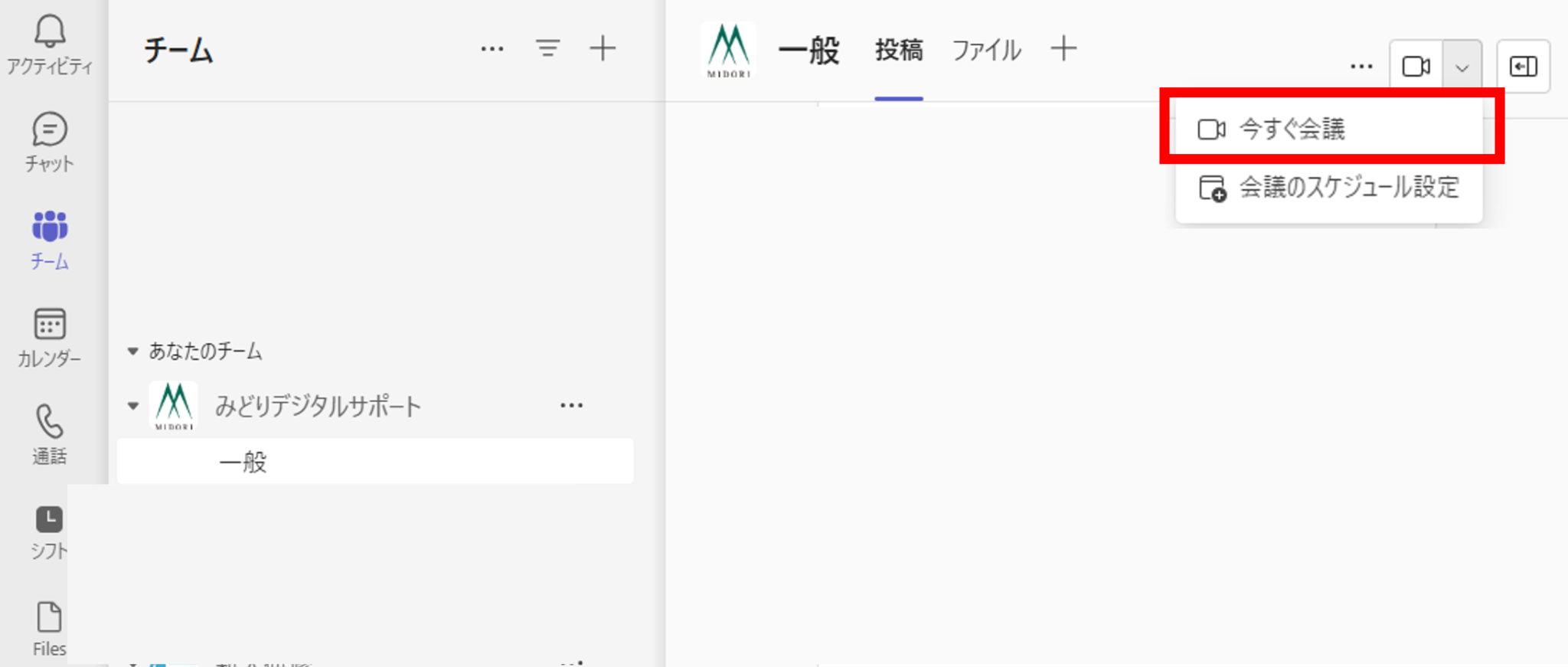Expand the meeting options dropdown chevron
Image resolution: width=1568 pixels, height=667 pixels.
[1462, 67]
